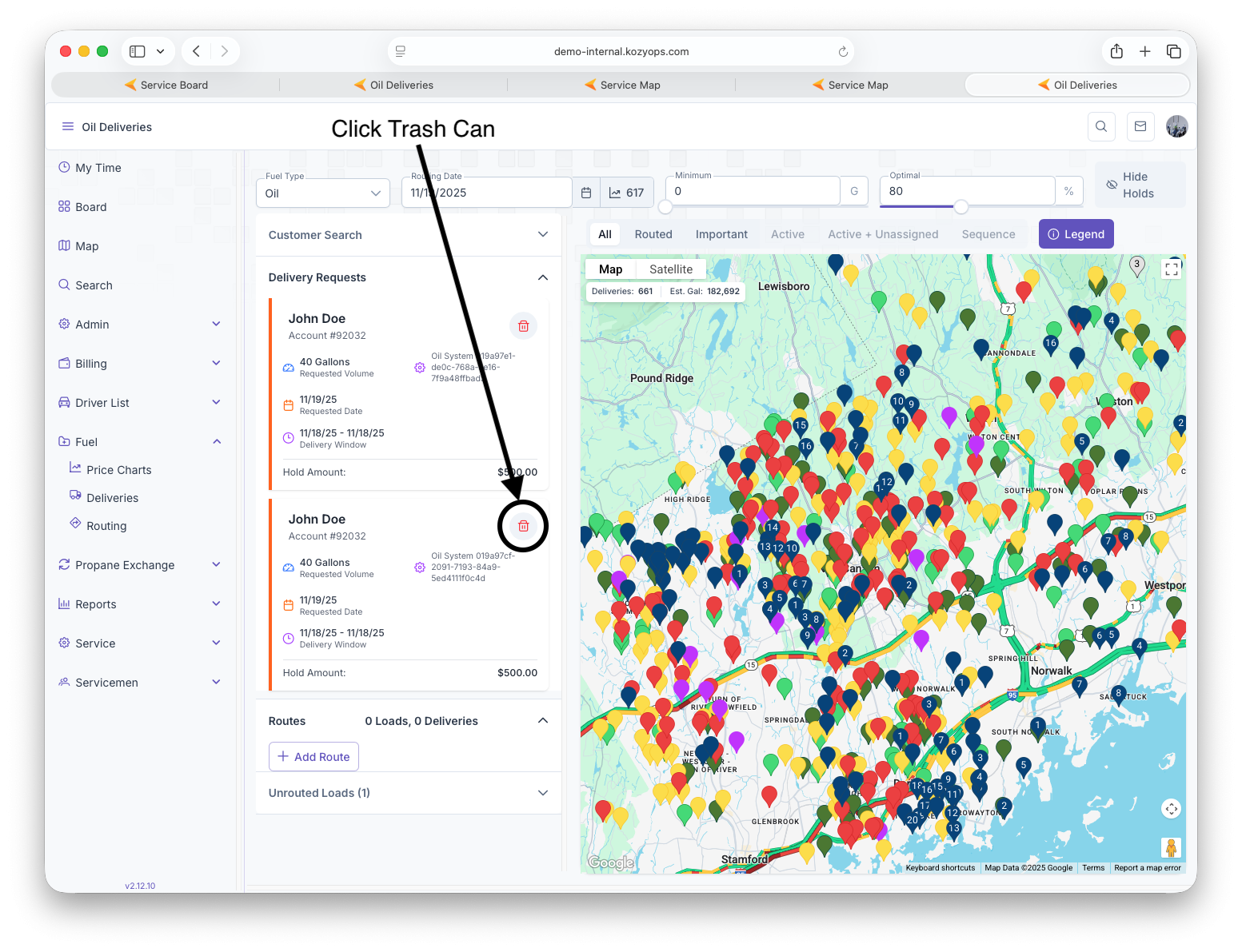The image size is (1242, 952).
Task: Delete the first John Doe delivery request
Action: tap(523, 325)
